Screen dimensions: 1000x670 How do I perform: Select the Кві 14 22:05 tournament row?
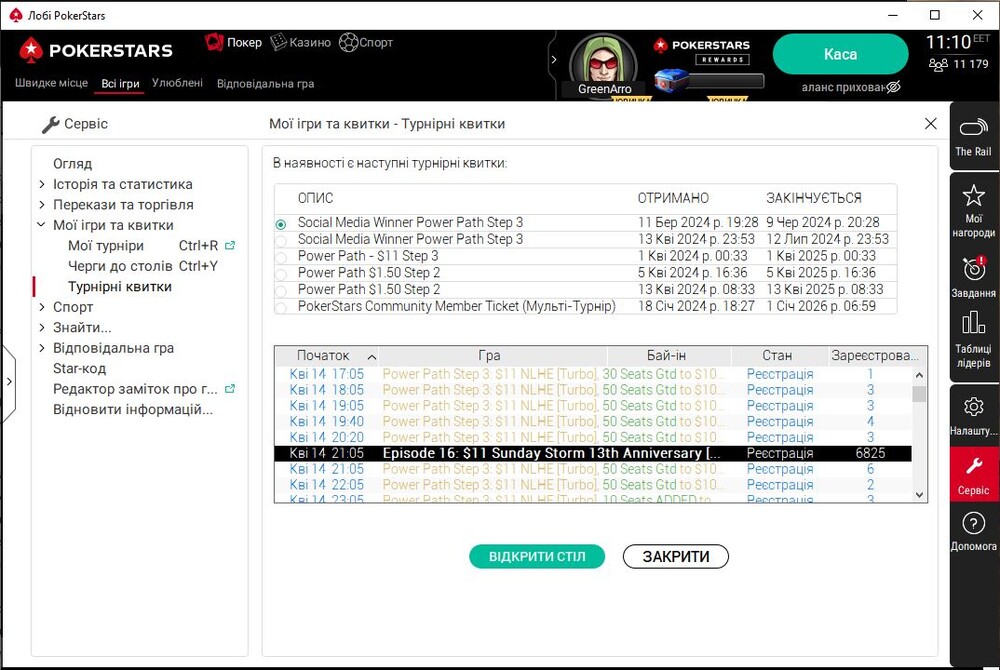[593, 485]
